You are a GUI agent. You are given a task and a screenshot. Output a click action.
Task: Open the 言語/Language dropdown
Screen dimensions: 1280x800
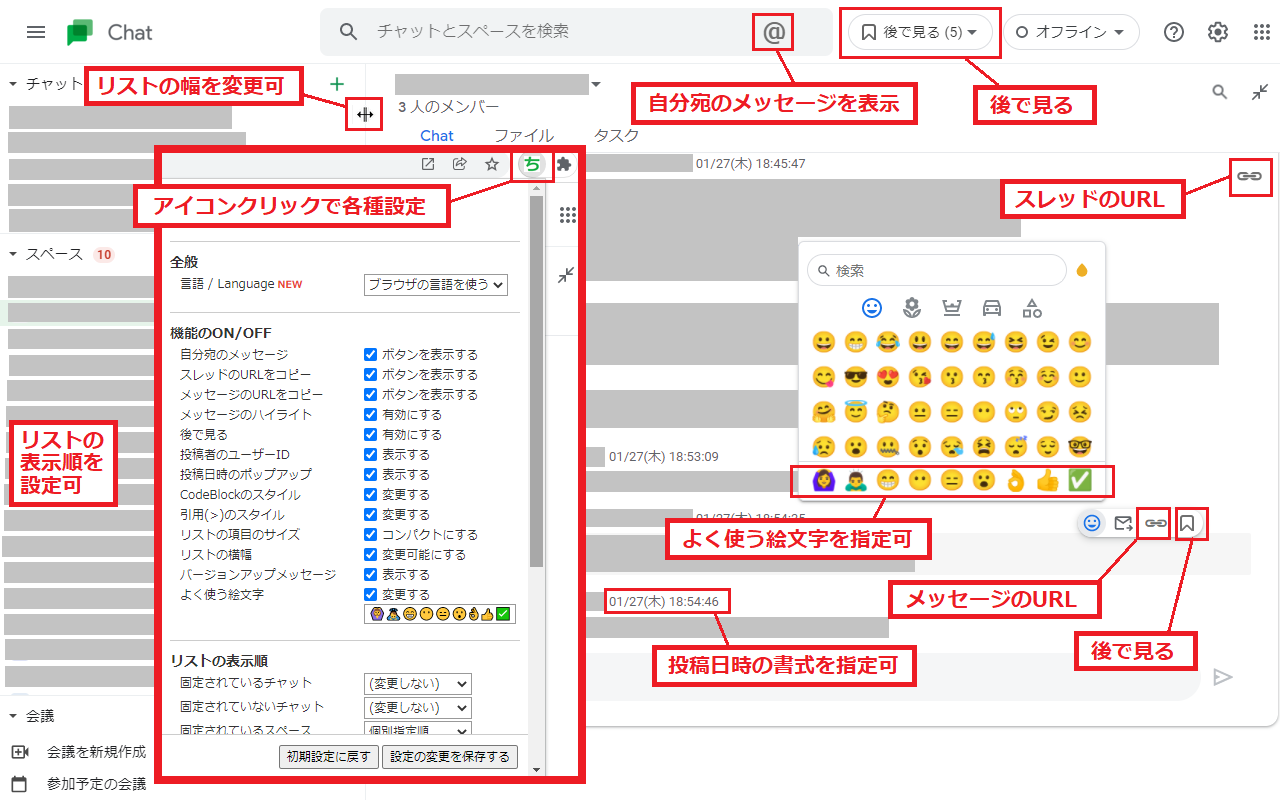(436, 284)
